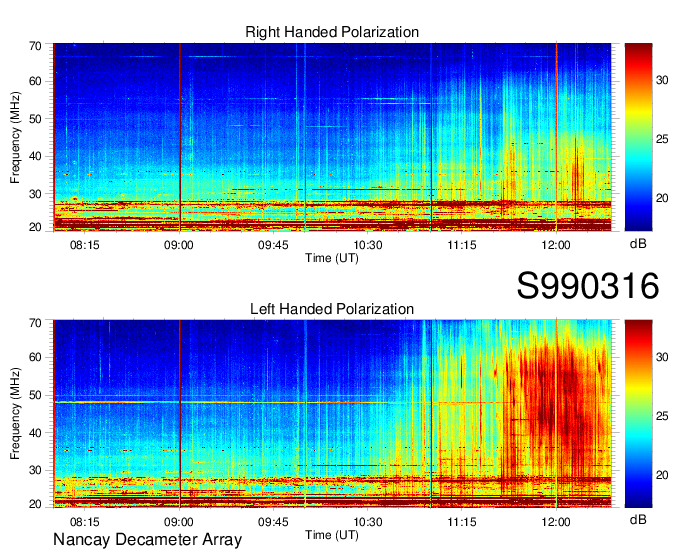The image size is (680, 552).
Task: Click the 09:00 tick label under the Left Handed plot
Action: 179,522
